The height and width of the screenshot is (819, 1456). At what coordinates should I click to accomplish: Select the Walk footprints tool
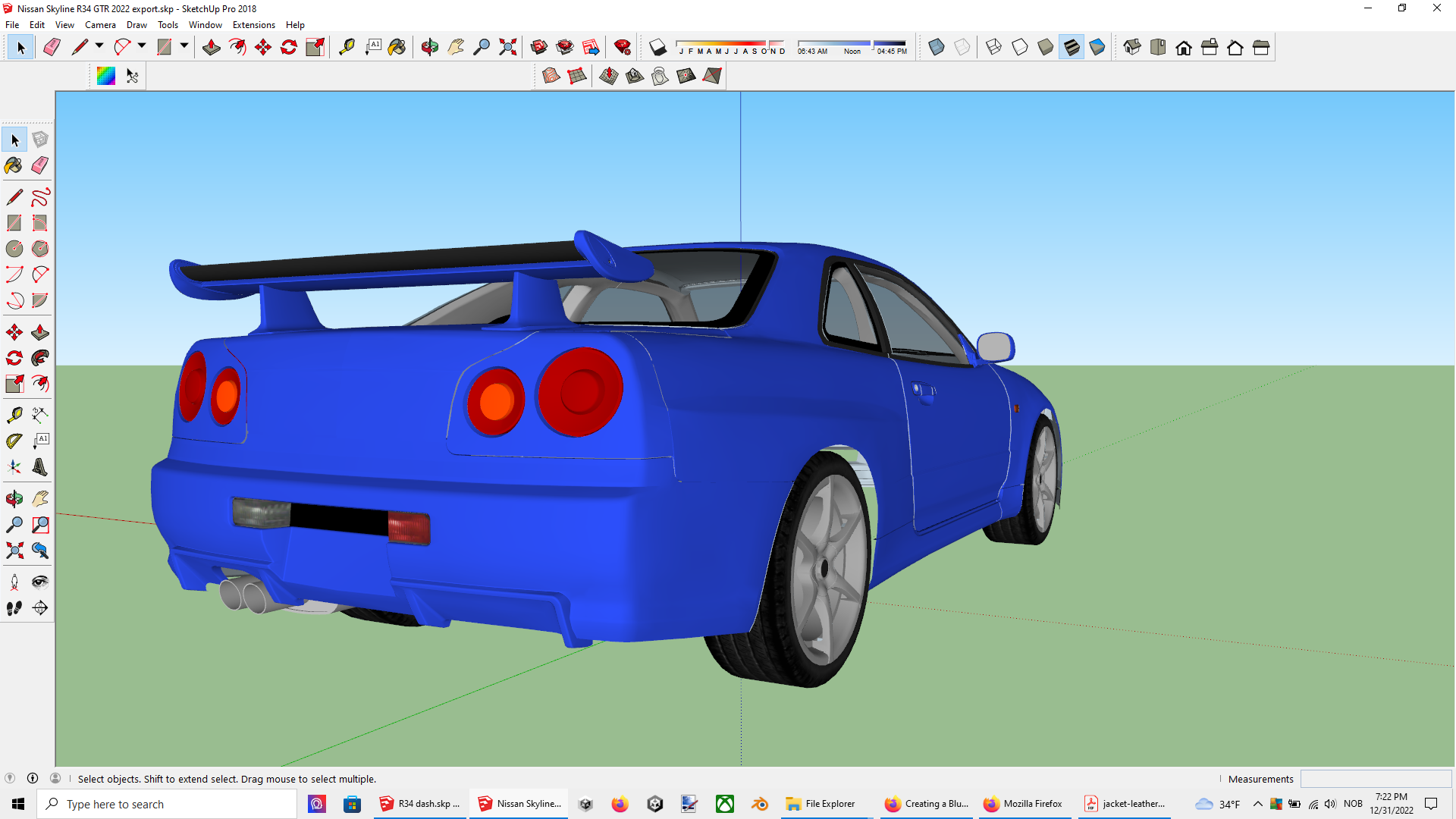pyautogui.click(x=14, y=608)
